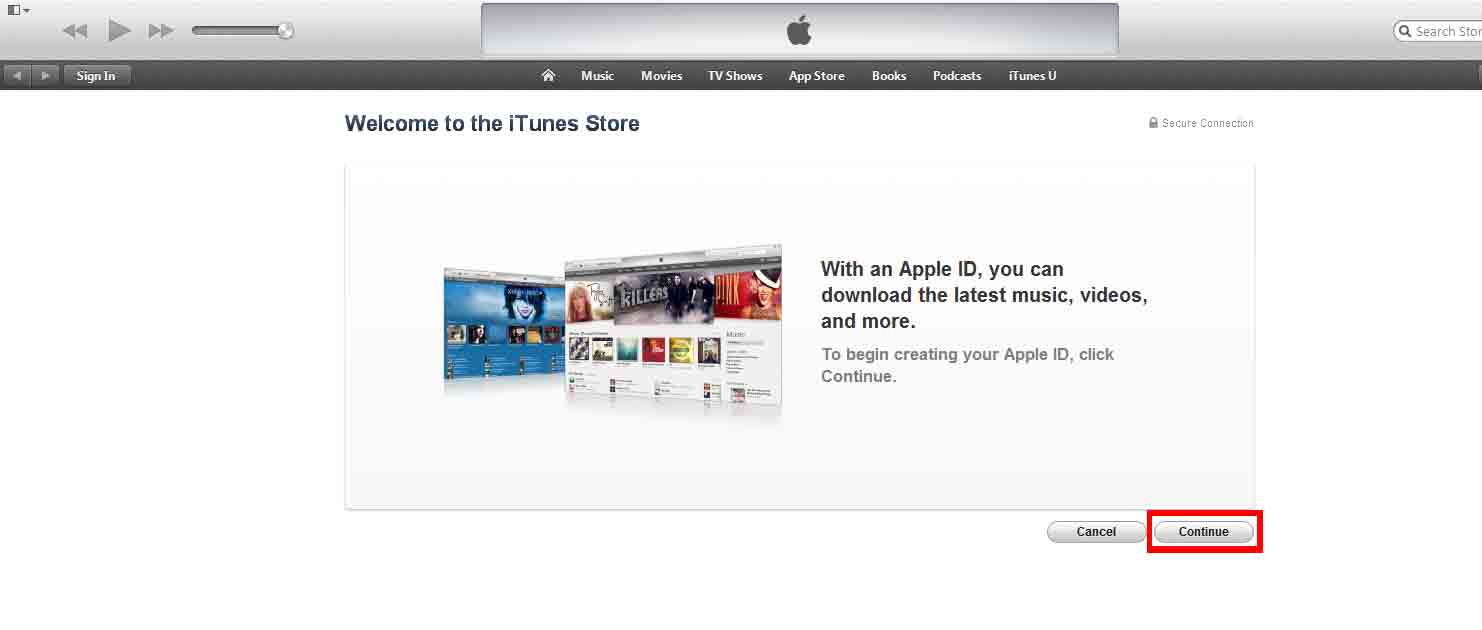Go forward with the right arrow
The image size is (1482, 630).
click(45, 75)
